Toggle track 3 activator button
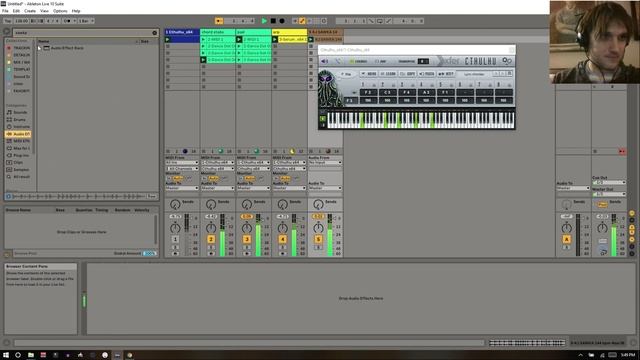This screenshot has width=640, height=360. point(247,239)
